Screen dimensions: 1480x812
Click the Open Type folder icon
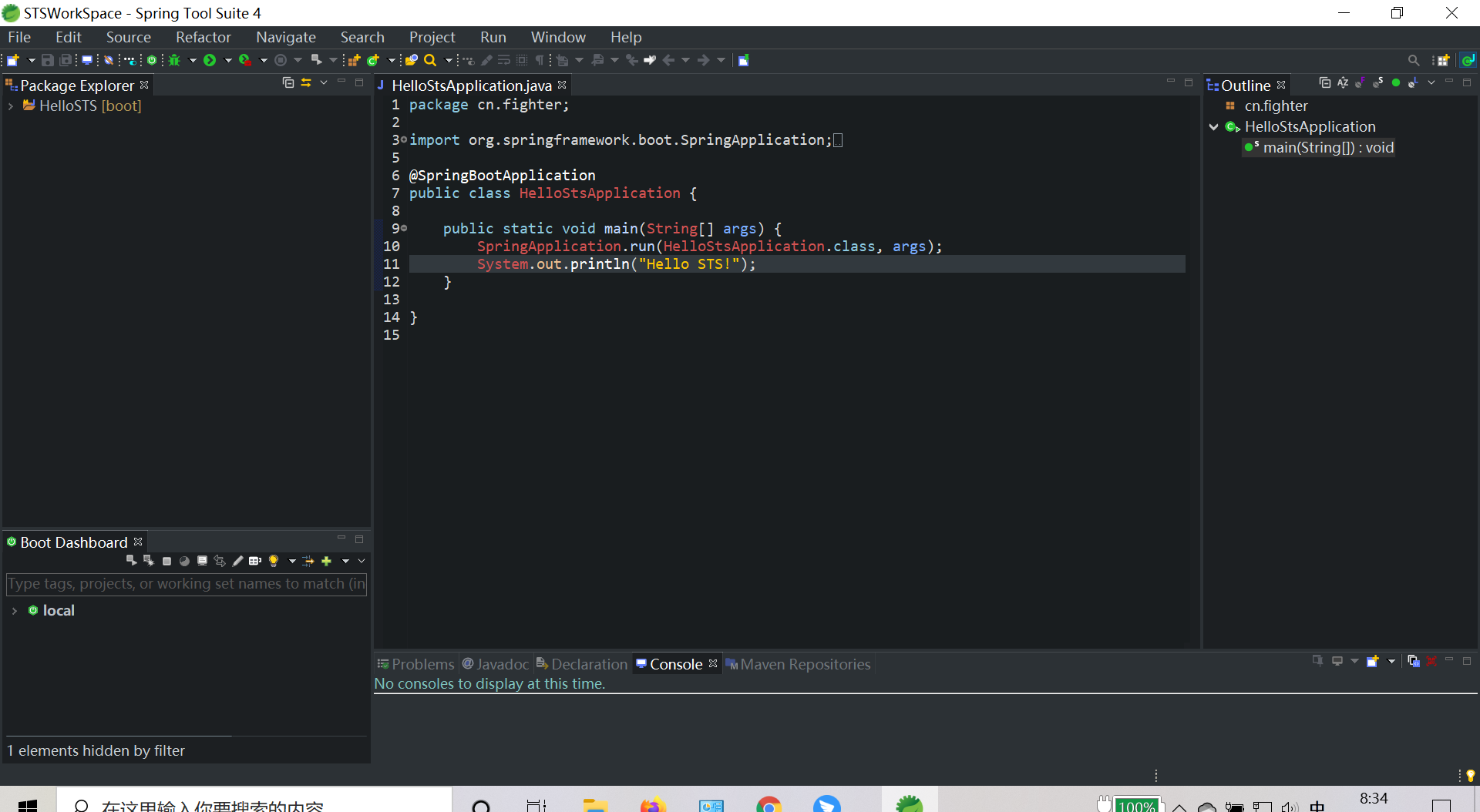[x=412, y=60]
